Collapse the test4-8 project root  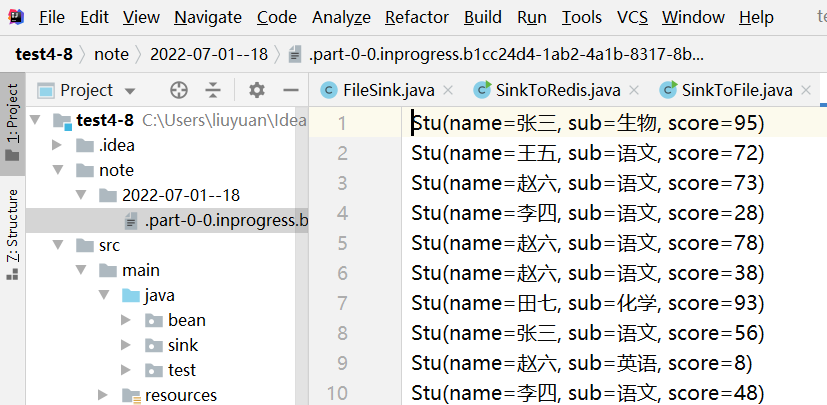37,121
